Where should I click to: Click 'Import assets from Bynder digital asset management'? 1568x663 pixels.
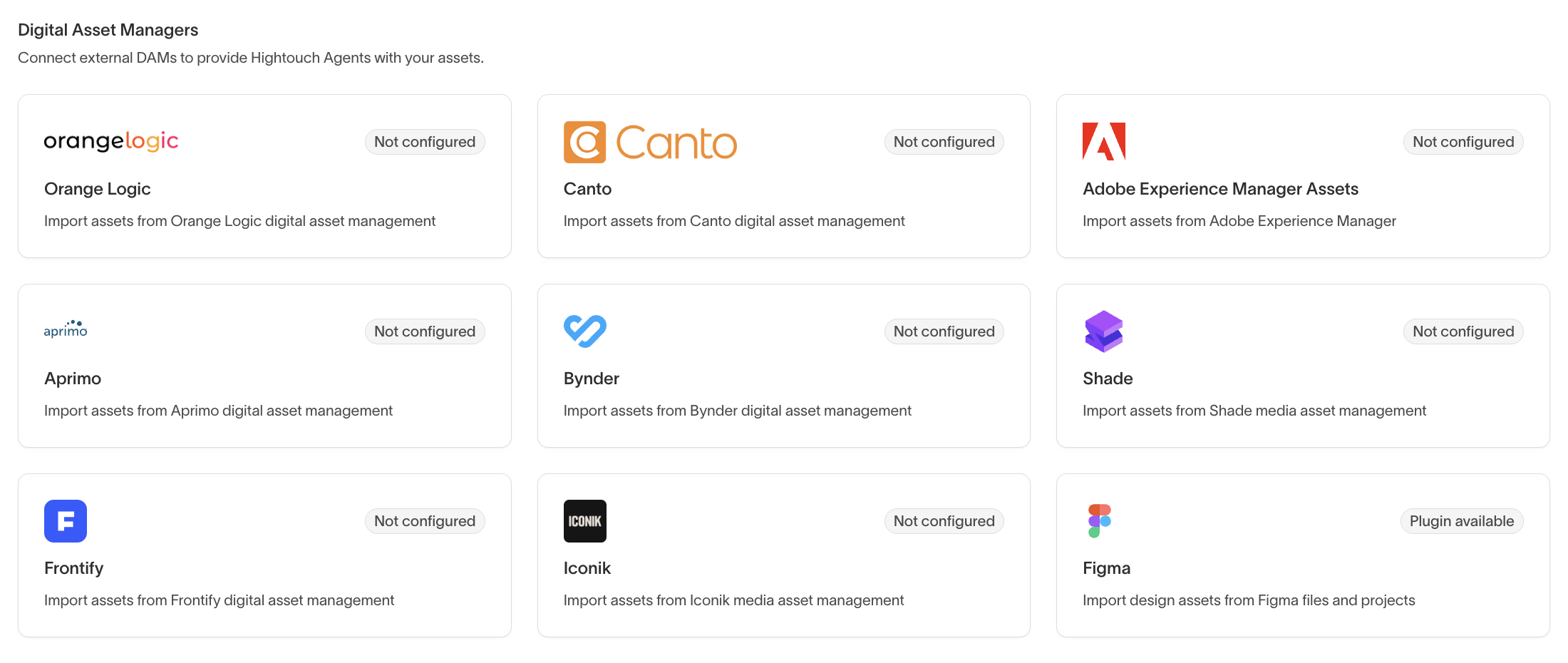738,411
